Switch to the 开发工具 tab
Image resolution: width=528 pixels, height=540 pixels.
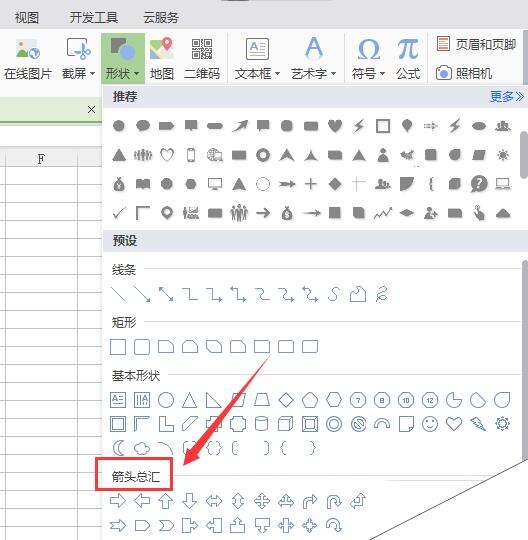pyautogui.click(x=94, y=18)
